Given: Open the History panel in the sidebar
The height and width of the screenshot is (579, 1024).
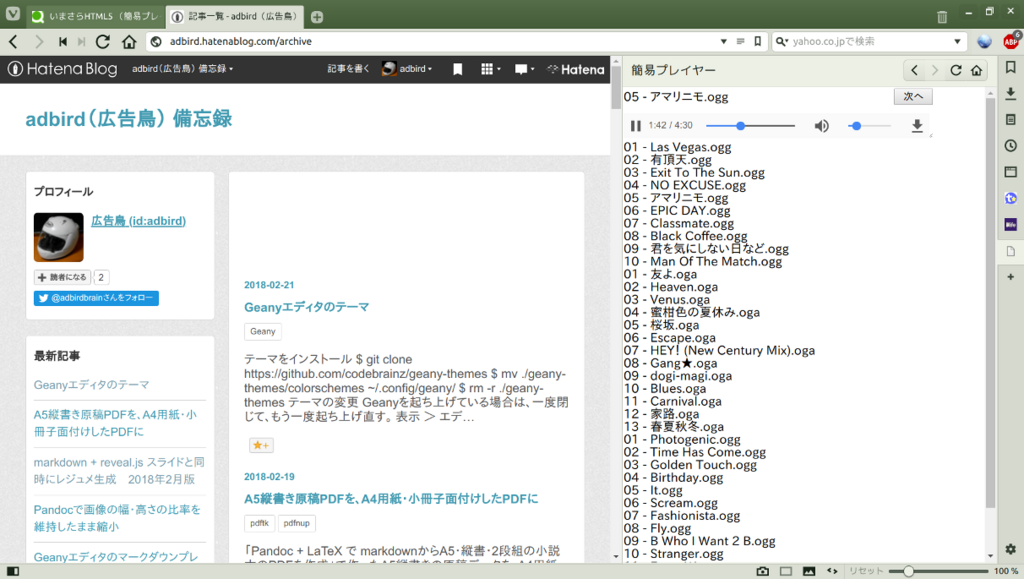Looking at the screenshot, I should pyautogui.click(x=1011, y=146).
